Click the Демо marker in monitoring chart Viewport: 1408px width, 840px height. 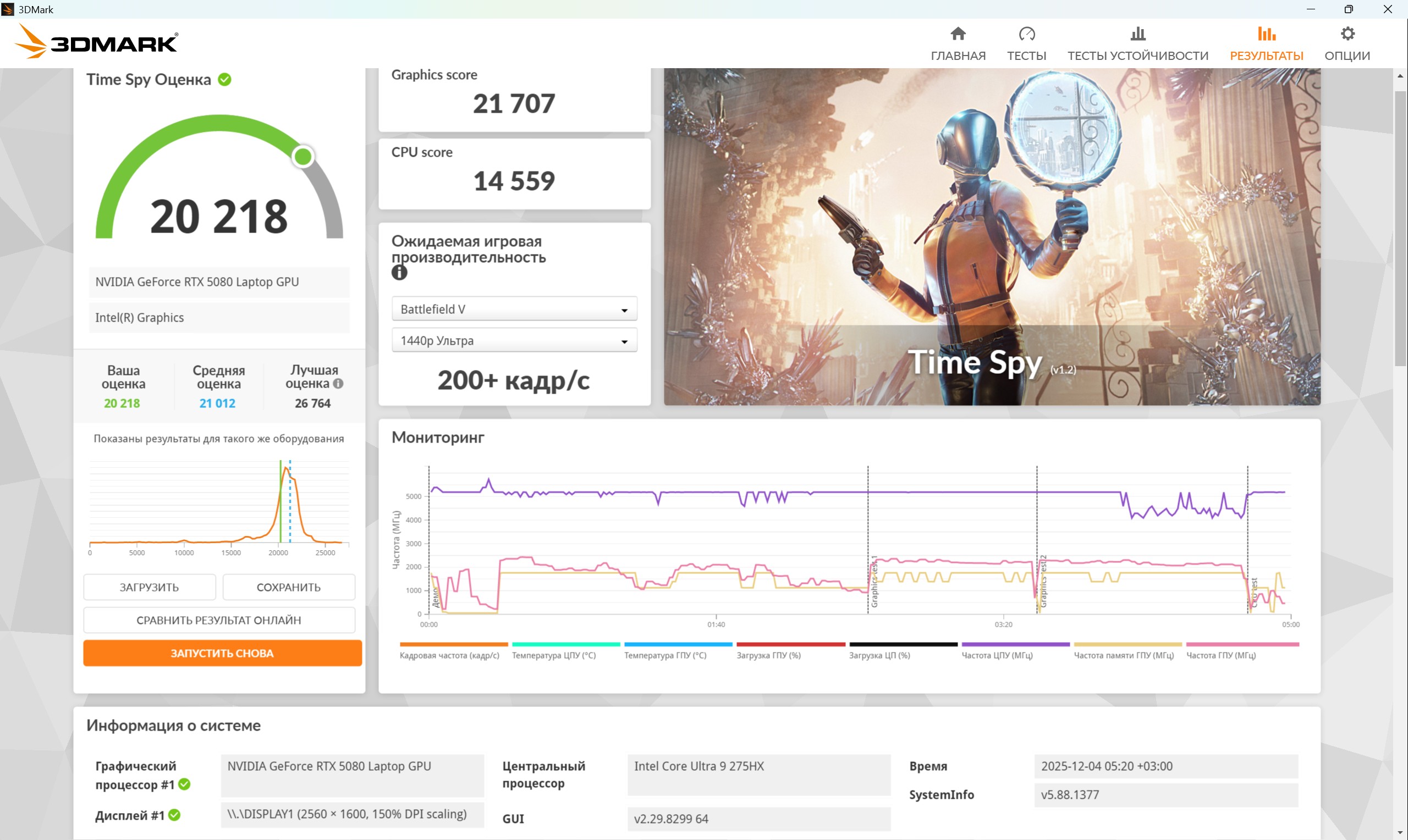click(x=436, y=597)
